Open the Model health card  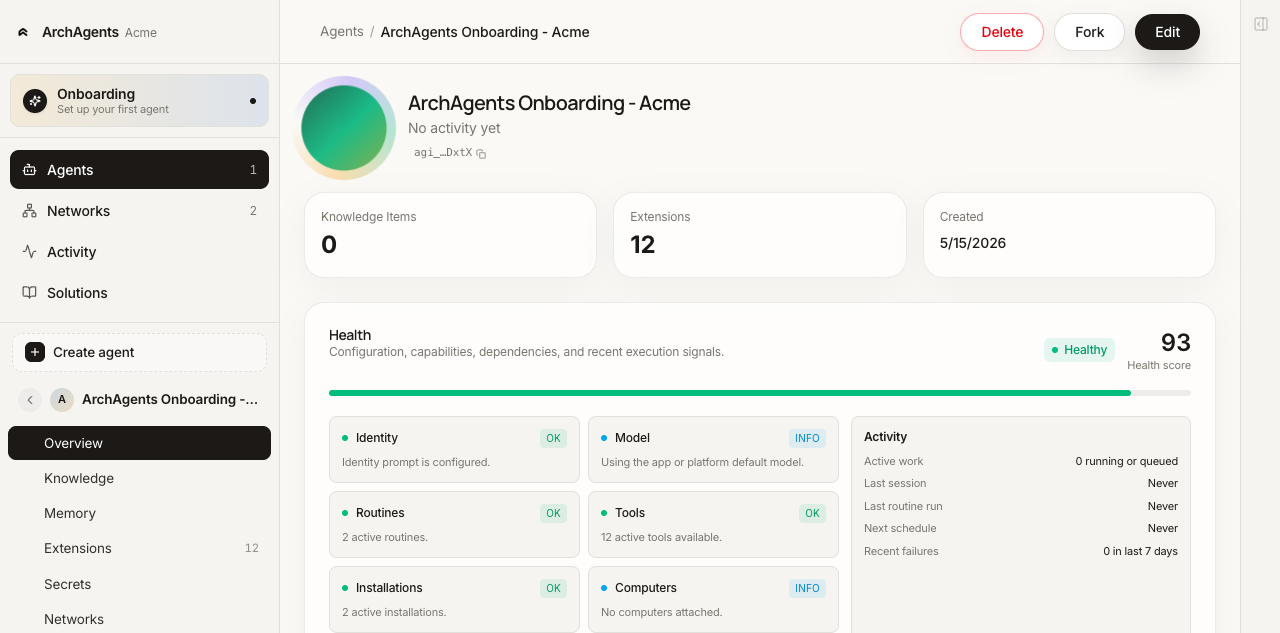[x=713, y=450]
